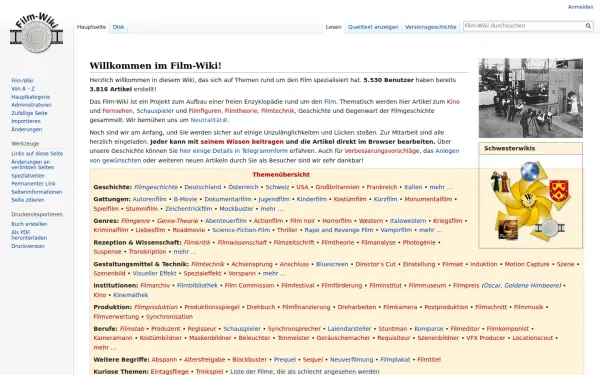The width and height of the screenshot is (600, 375).
Task: Click the central W wiki icon
Action: 528,199
